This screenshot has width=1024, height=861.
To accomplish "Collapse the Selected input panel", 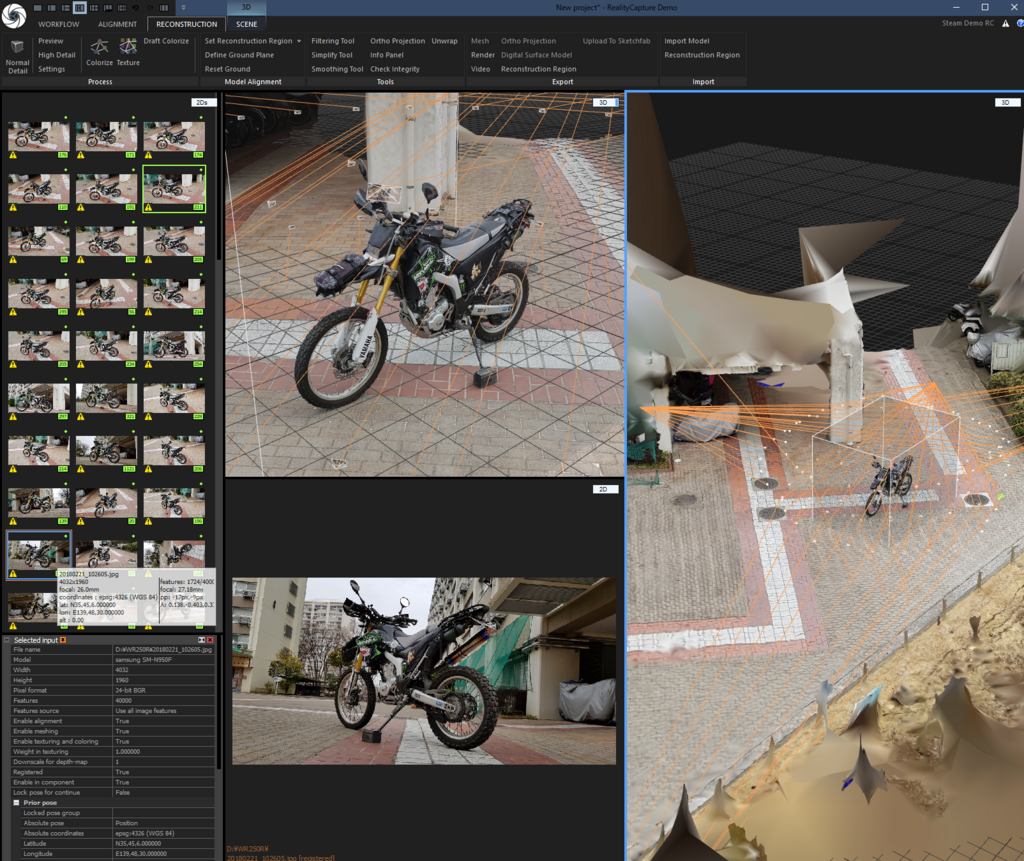I will click(x=7, y=640).
